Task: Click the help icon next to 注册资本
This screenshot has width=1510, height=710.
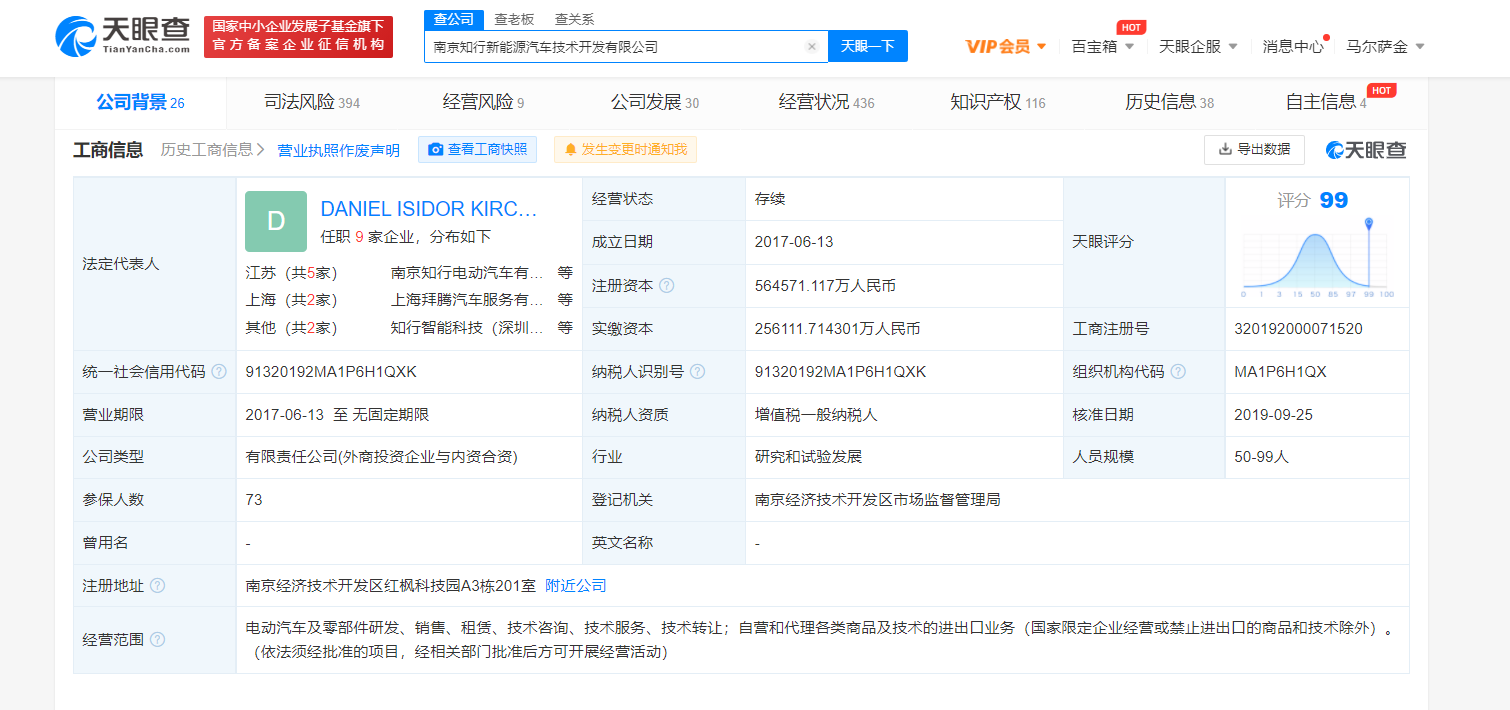Action: click(667, 286)
